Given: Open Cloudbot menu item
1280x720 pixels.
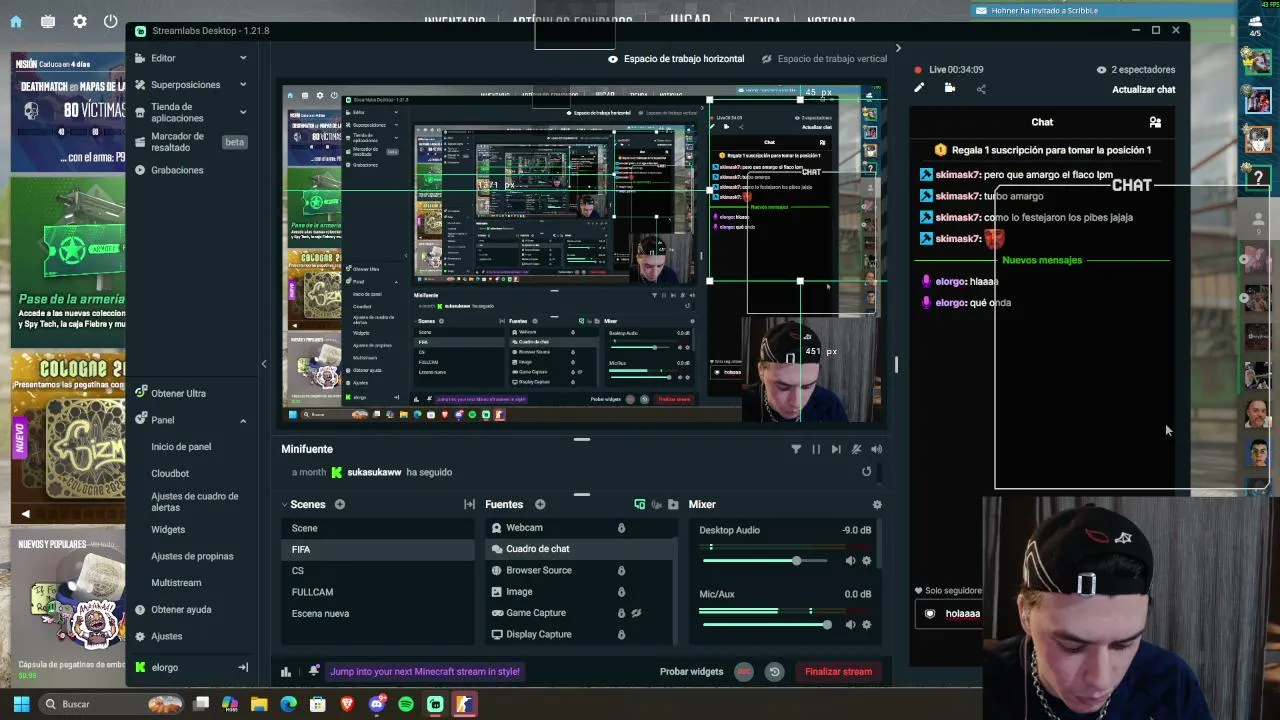Looking at the screenshot, I should [x=170, y=473].
